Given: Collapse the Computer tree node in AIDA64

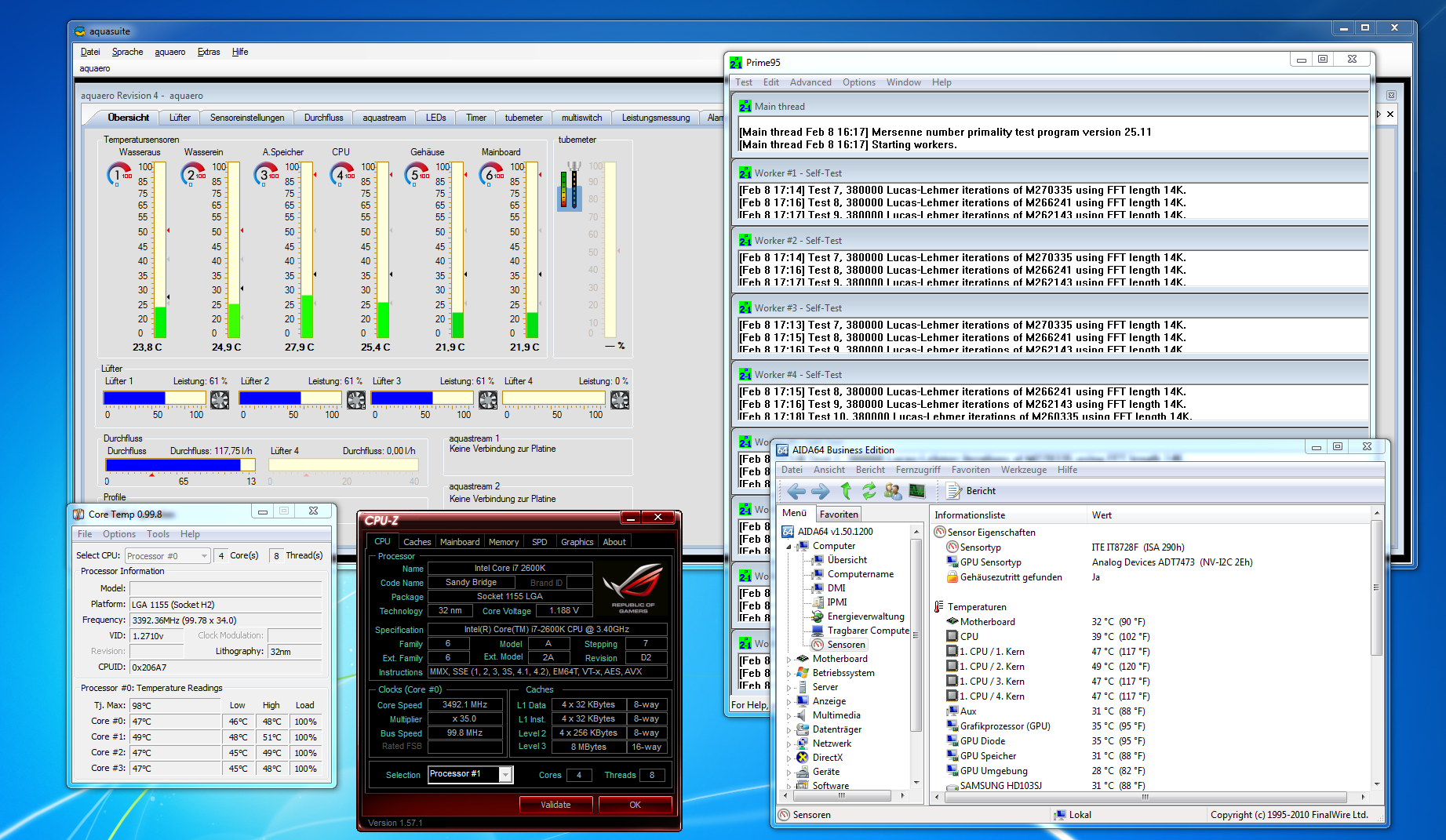Looking at the screenshot, I should (789, 547).
